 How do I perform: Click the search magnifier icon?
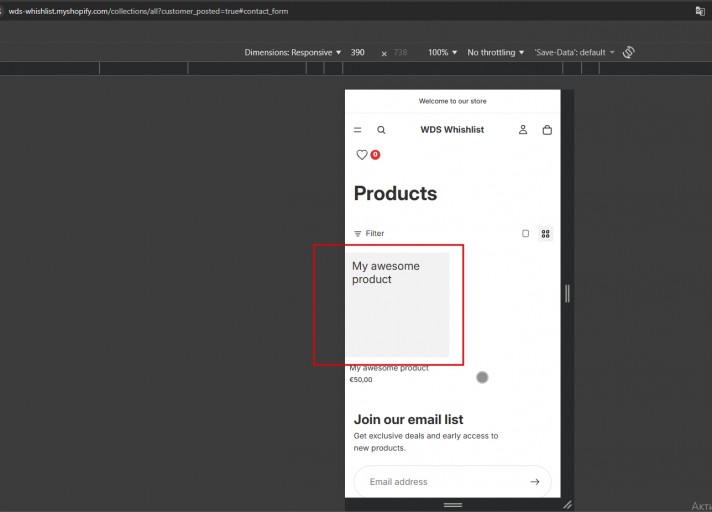click(381, 130)
